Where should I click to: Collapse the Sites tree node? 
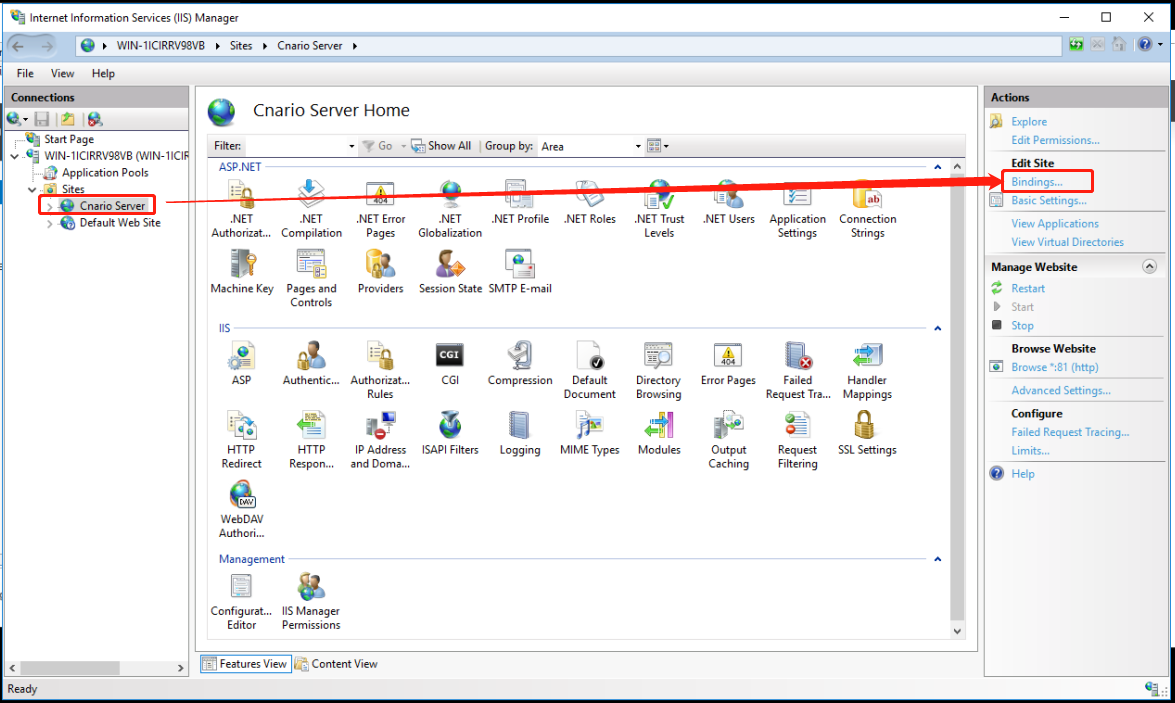pyautogui.click(x=32, y=189)
